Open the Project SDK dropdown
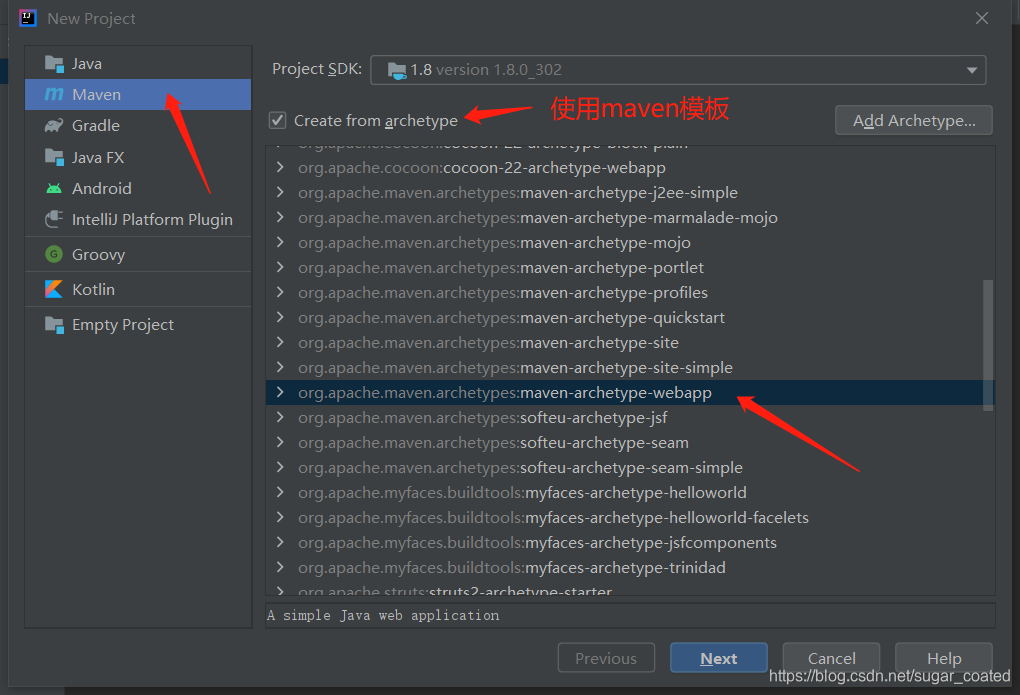This screenshot has height=695, width=1020. pyautogui.click(x=678, y=70)
